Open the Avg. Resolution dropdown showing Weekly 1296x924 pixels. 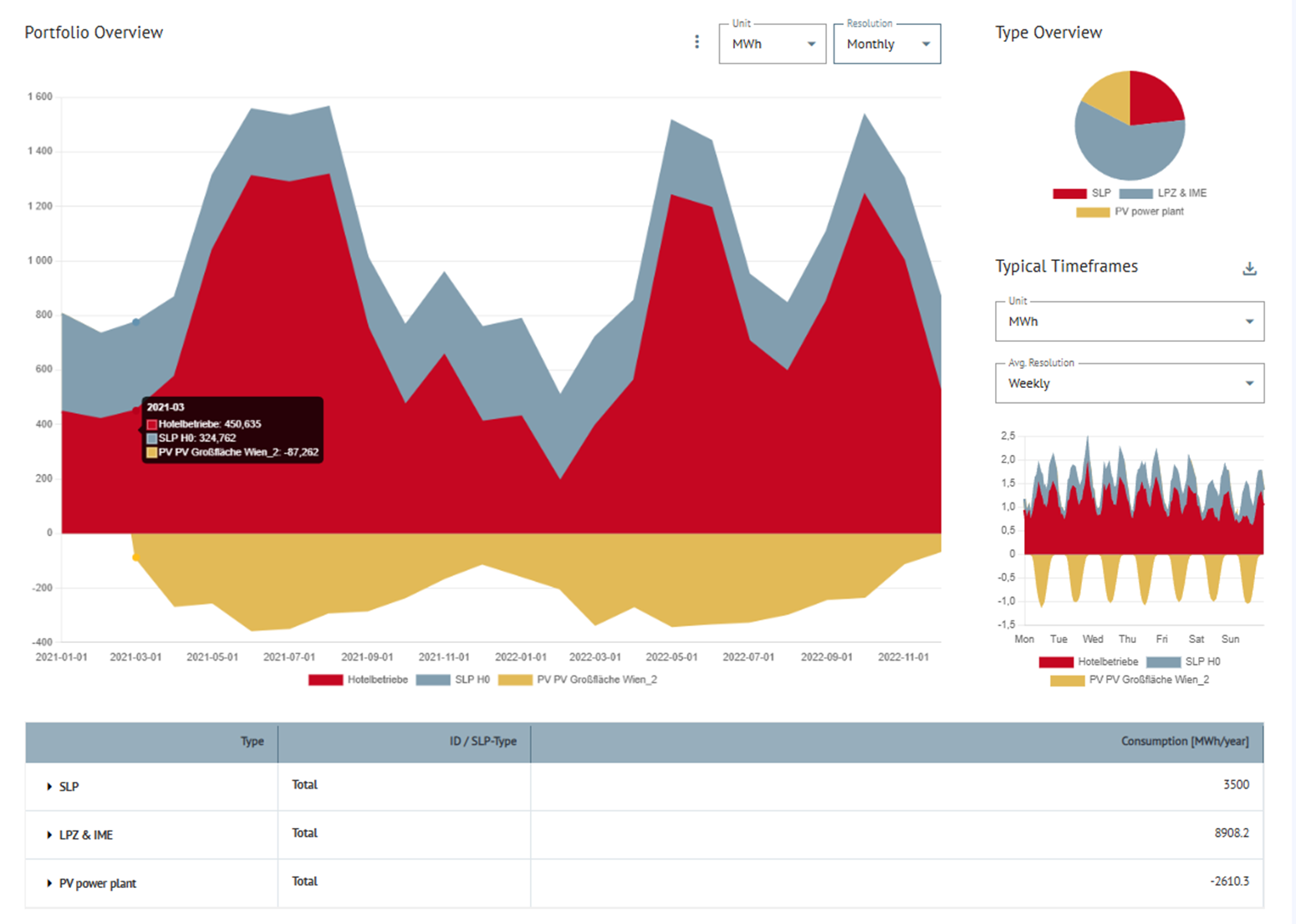[1129, 383]
